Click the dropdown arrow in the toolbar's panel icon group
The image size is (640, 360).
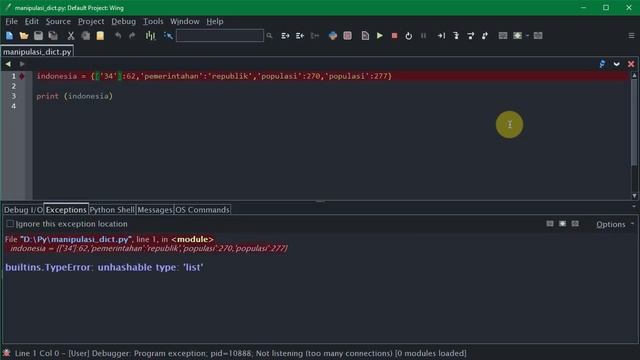point(527,36)
